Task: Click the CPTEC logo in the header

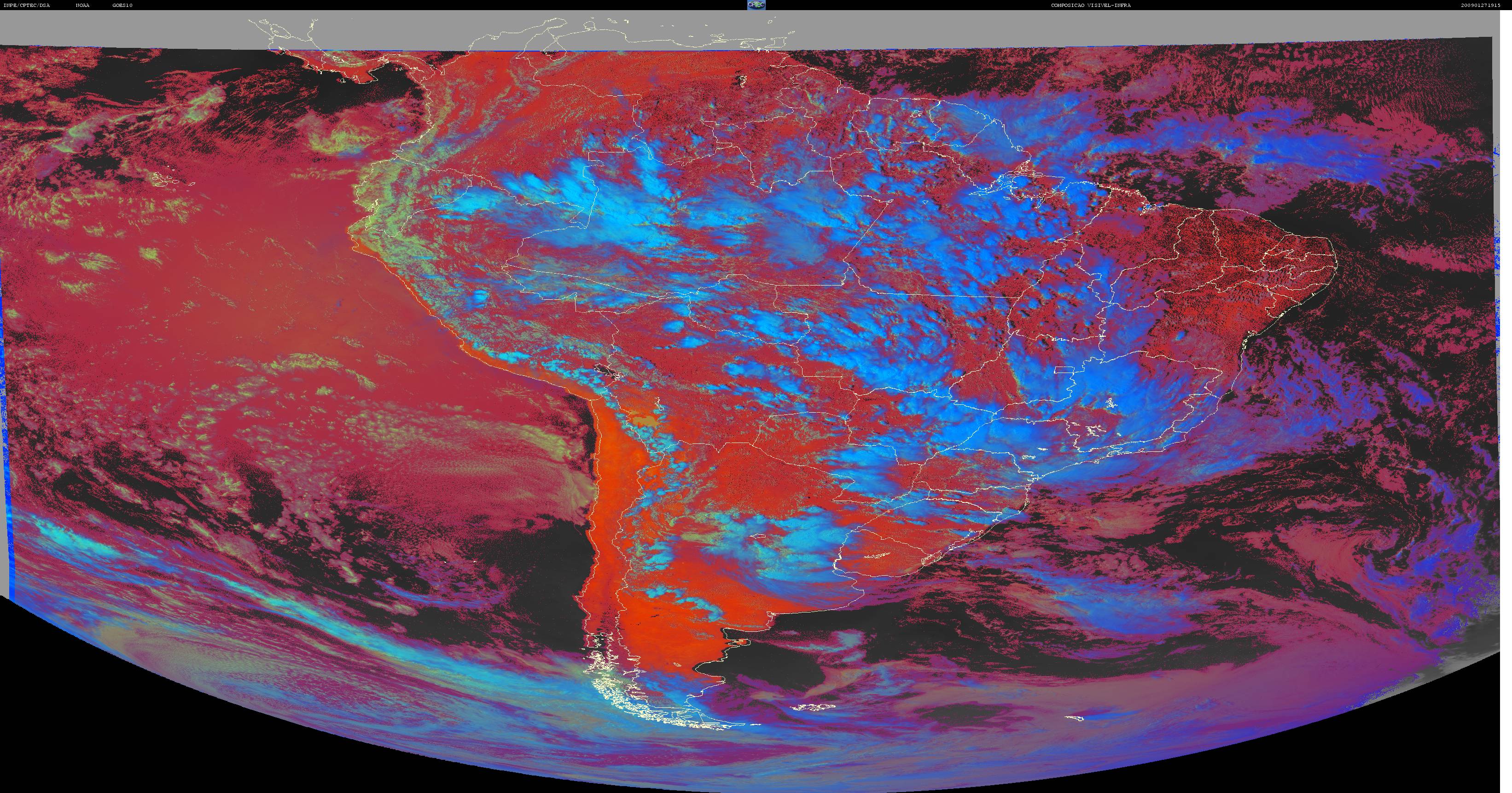Action: tap(756, 5)
